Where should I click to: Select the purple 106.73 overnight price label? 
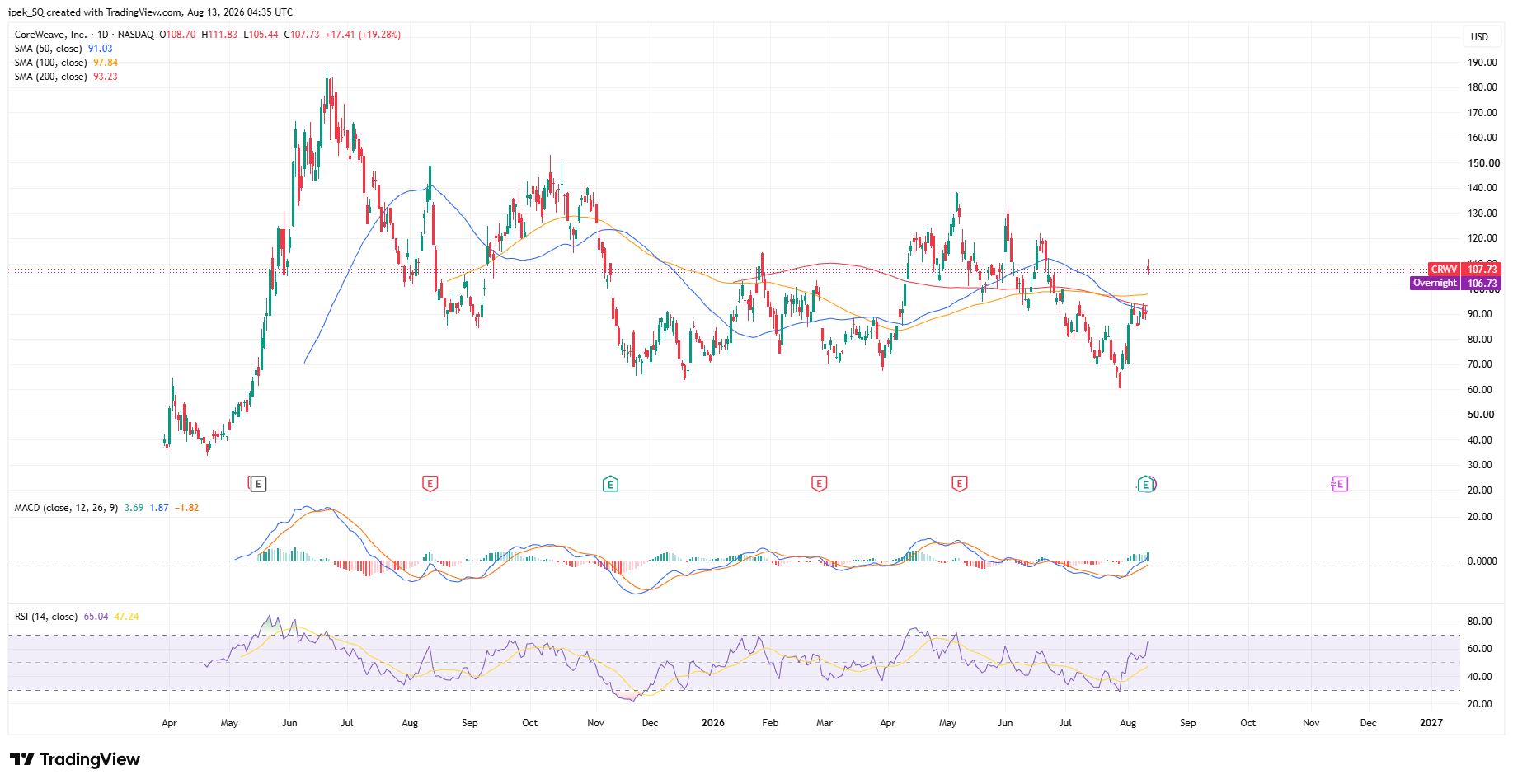point(1482,283)
